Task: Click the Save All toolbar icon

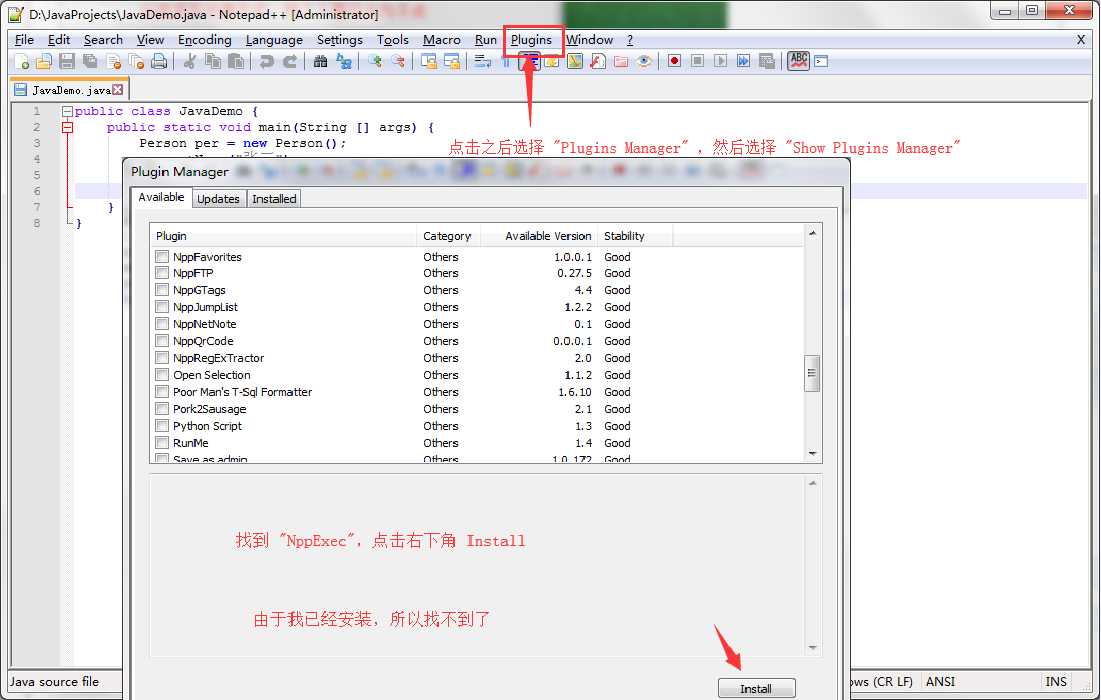Action: pyautogui.click(x=90, y=62)
